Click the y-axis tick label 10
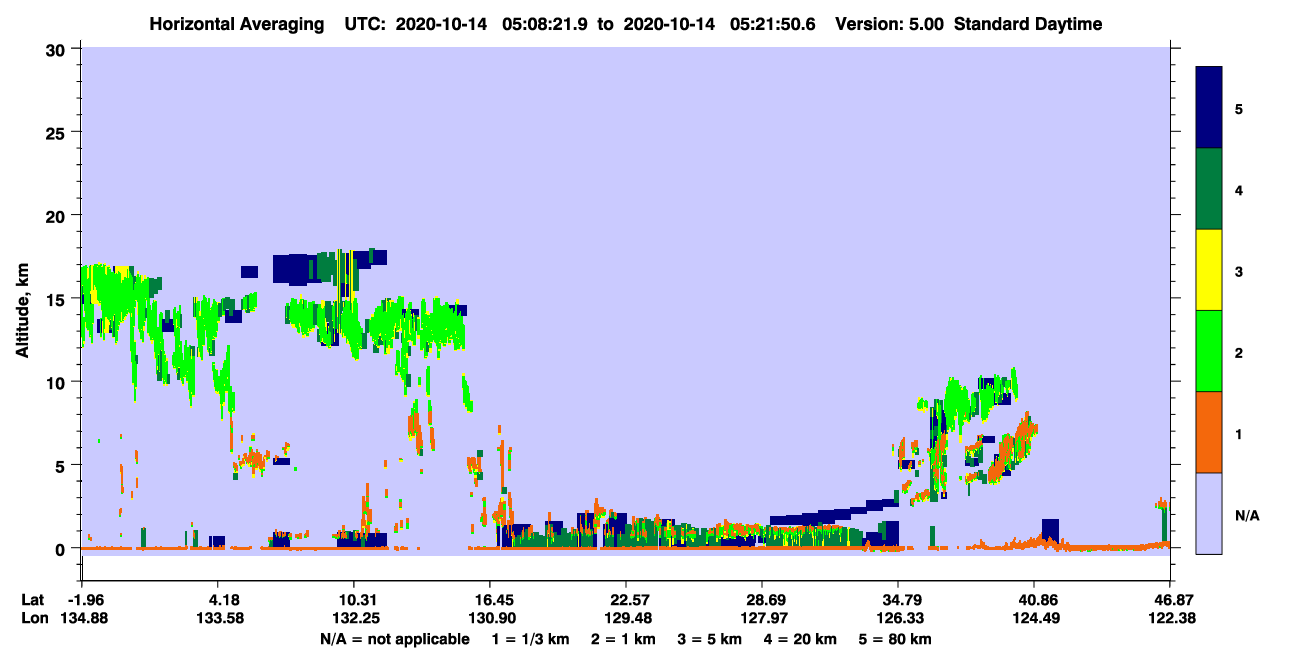The image size is (1300, 667). [58, 382]
